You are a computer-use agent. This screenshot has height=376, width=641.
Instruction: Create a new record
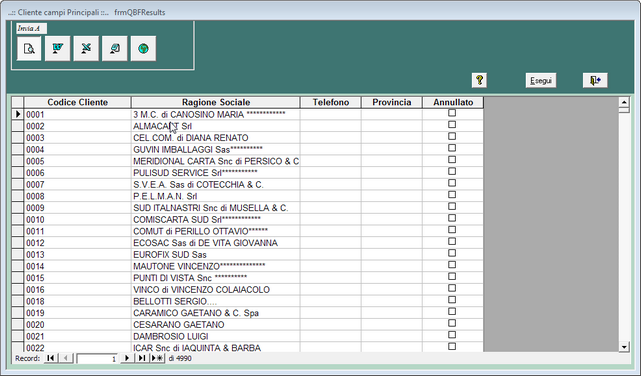pos(157,358)
